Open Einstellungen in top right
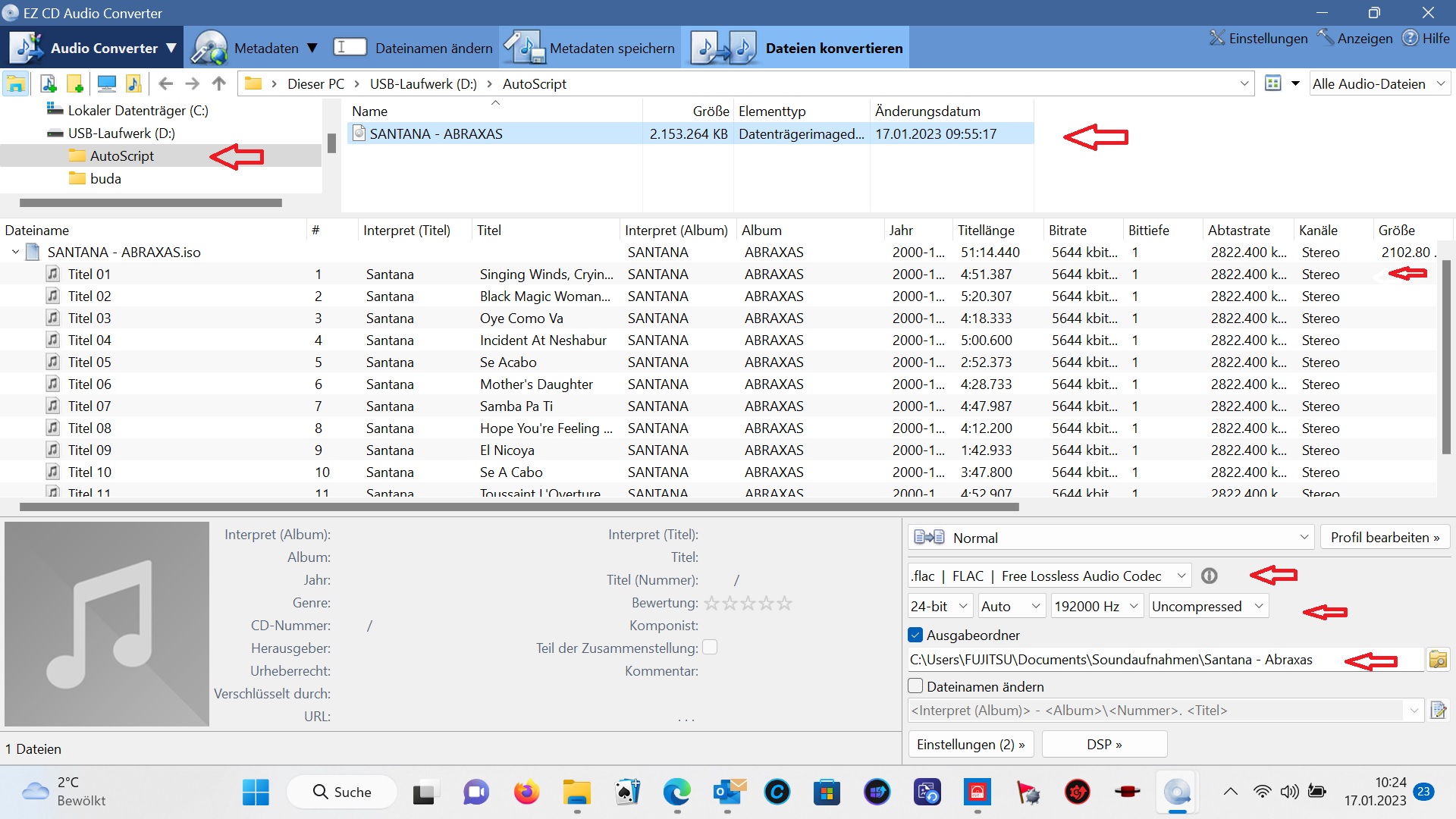Image resolution: width=1456 pixels, height=819 pixels. click(1259, 38)
